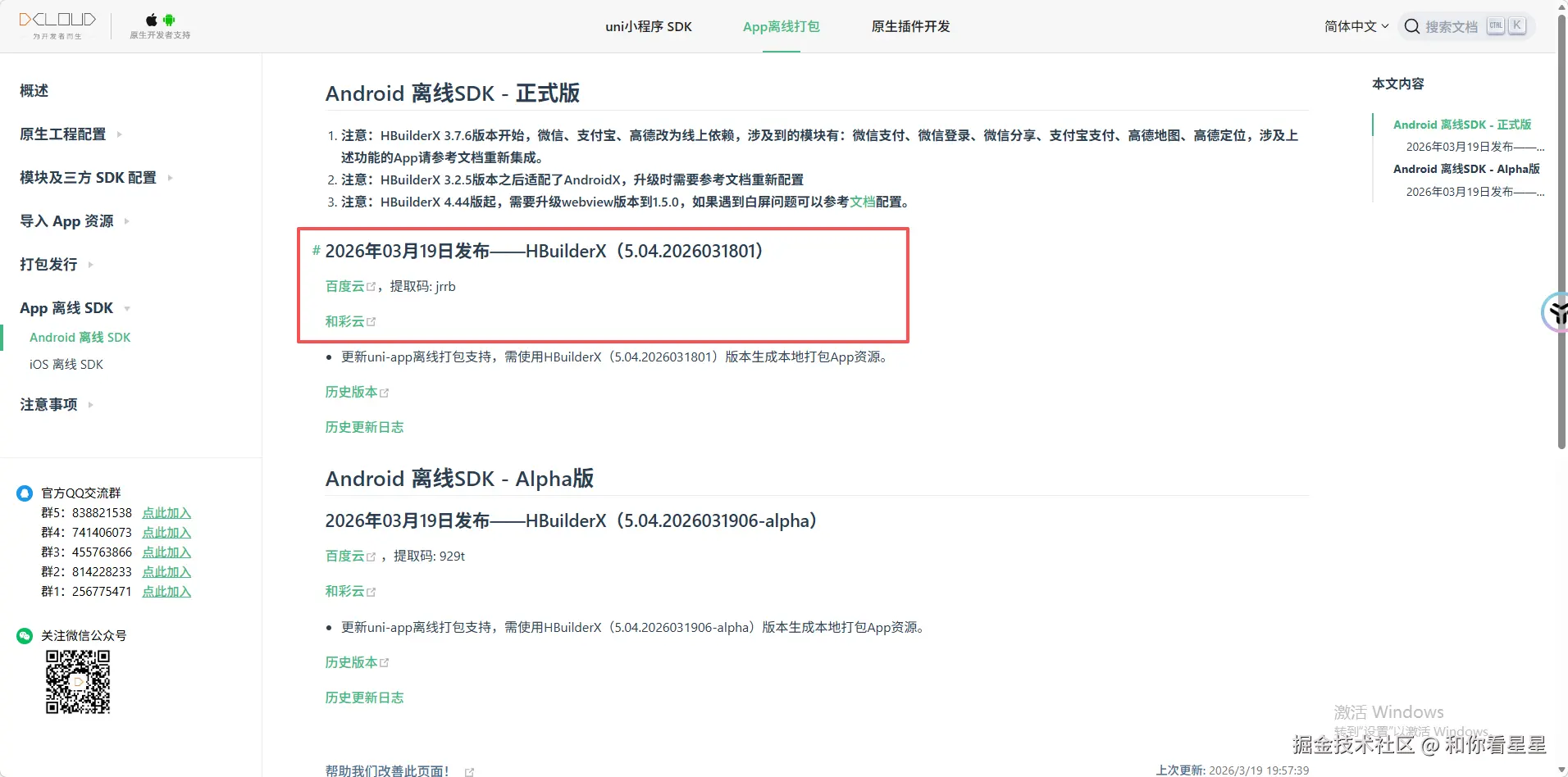Open 概述 in the sidebar
1568x777 pixels.
[34, 91]
